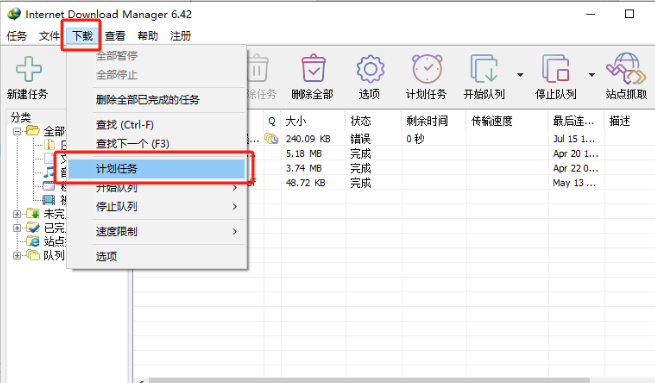655x383 pixels.
Task: Open the 帮助 menu
Action: point(147,36)
